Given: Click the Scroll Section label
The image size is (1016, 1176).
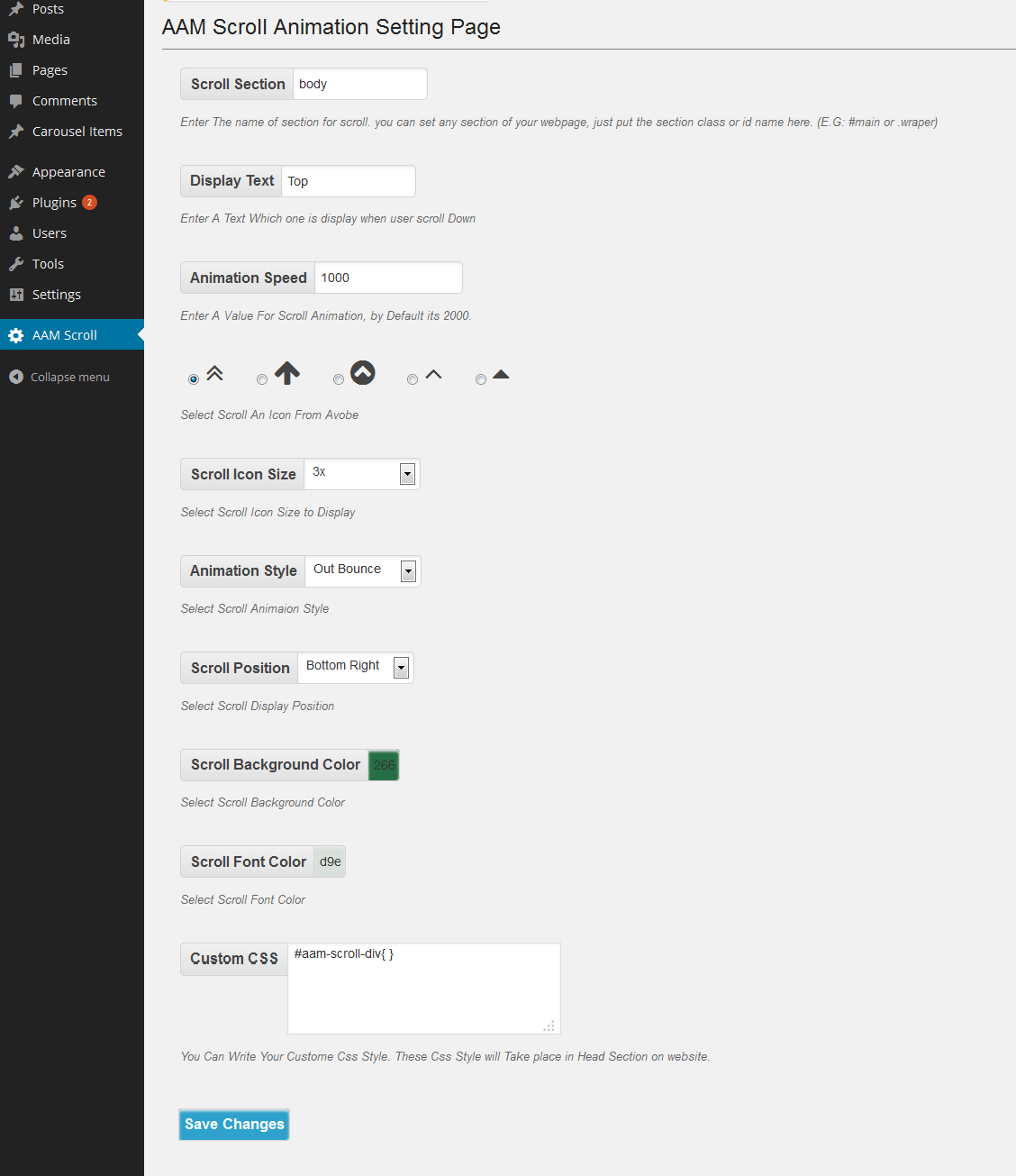Looking at the screenshot, I should click(238, 84).
